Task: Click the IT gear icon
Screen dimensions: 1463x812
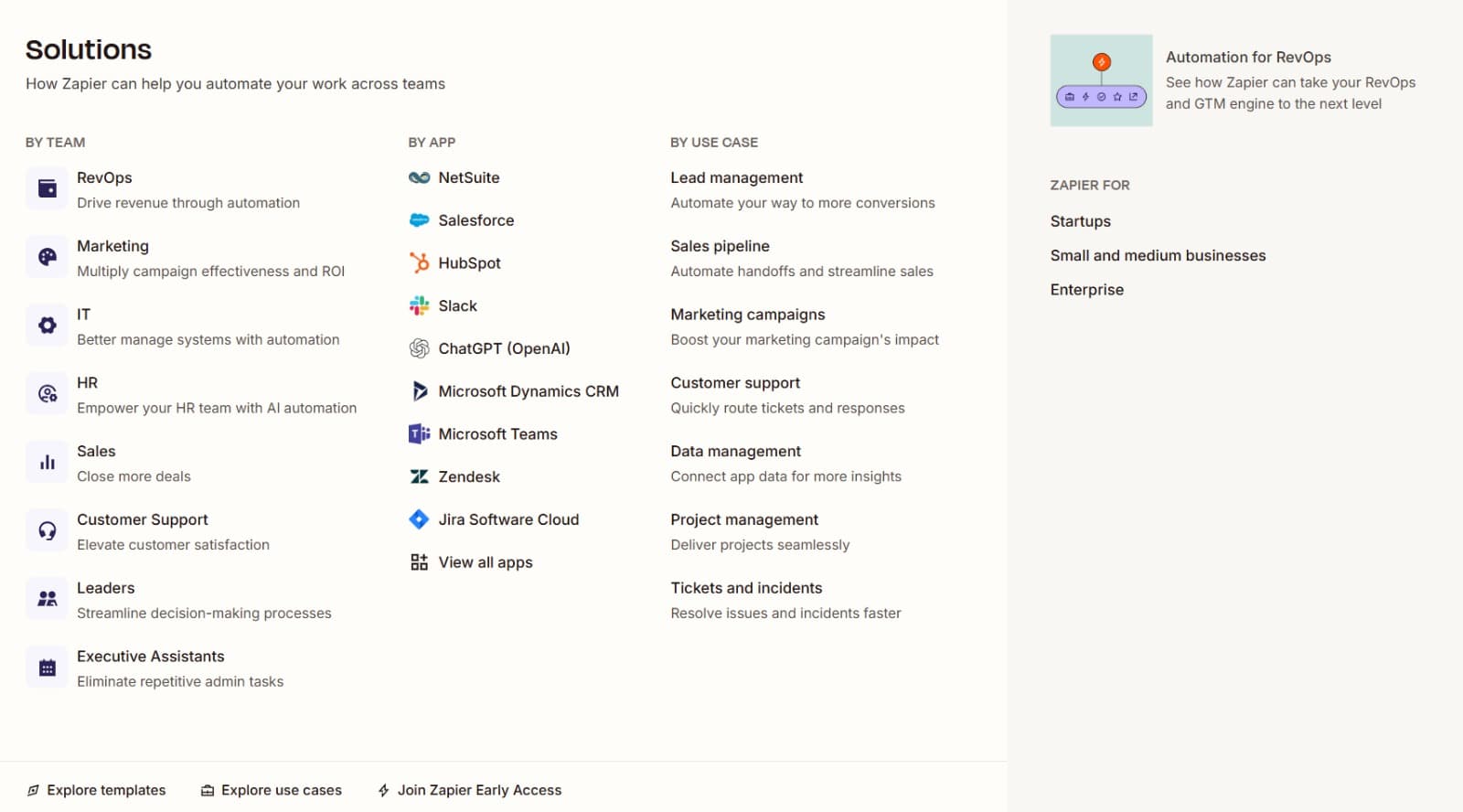Action: click(48, 326)
